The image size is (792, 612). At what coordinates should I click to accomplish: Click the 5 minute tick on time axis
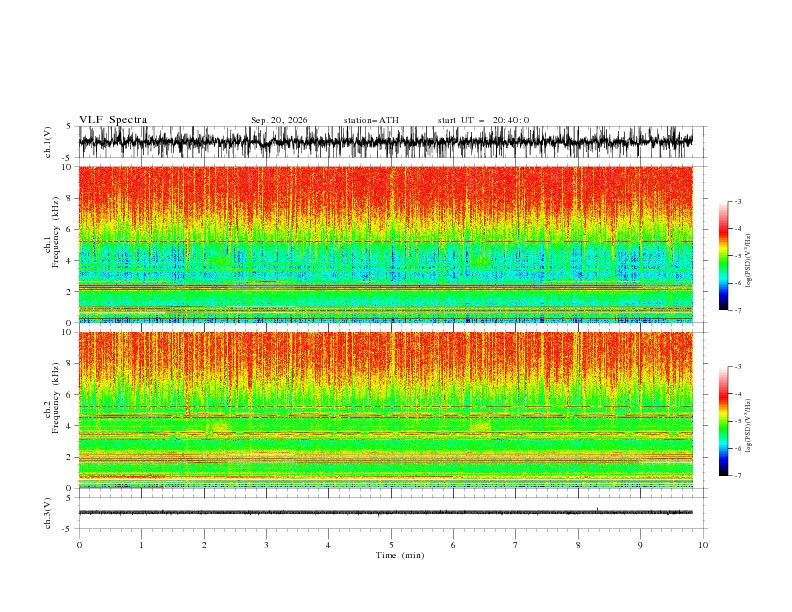(x=391, y=545)
